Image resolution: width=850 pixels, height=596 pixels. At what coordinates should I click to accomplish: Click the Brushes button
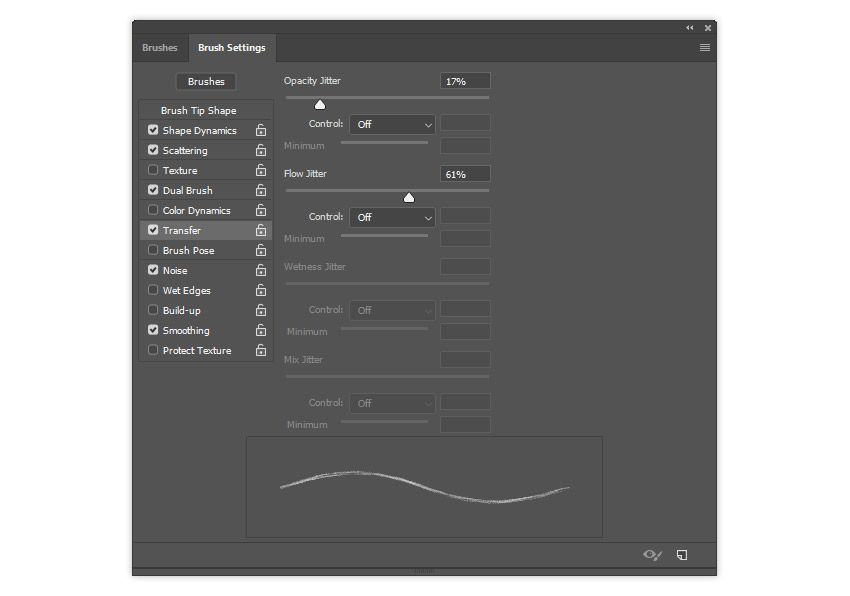206,82
